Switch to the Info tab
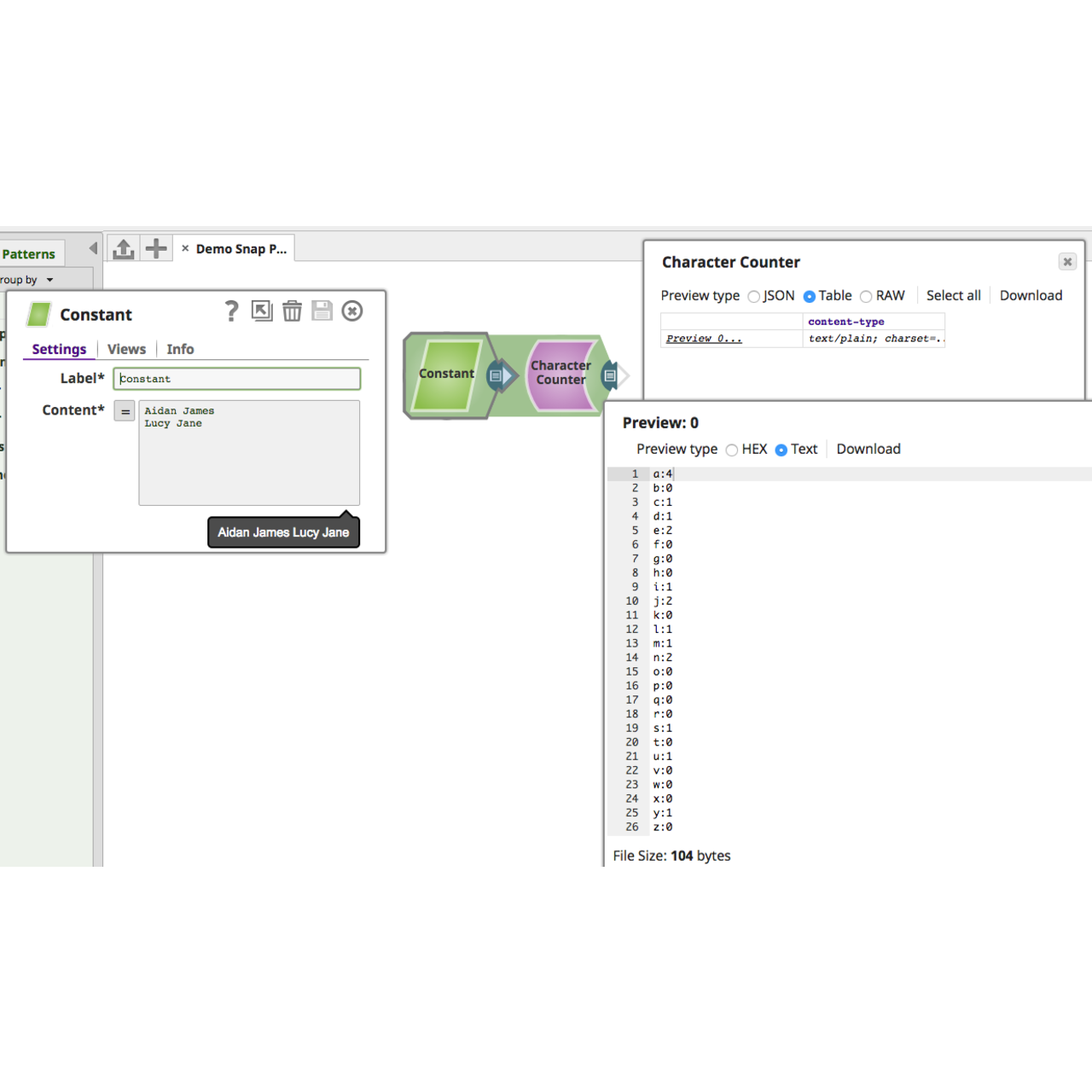1092x1092 pixels. click(x=180, y=349)
